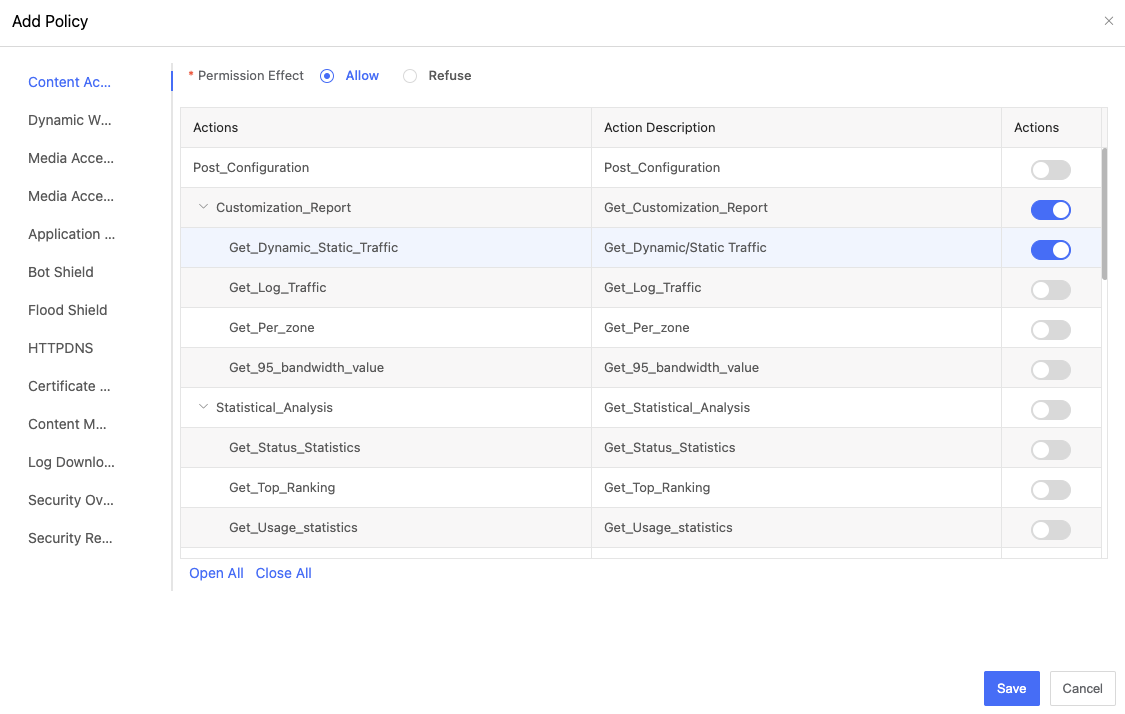Switch to HTTPDNS section
The width and height of the screenshot is (1125, 714).
pyautogui.click(x=60, y=348)
